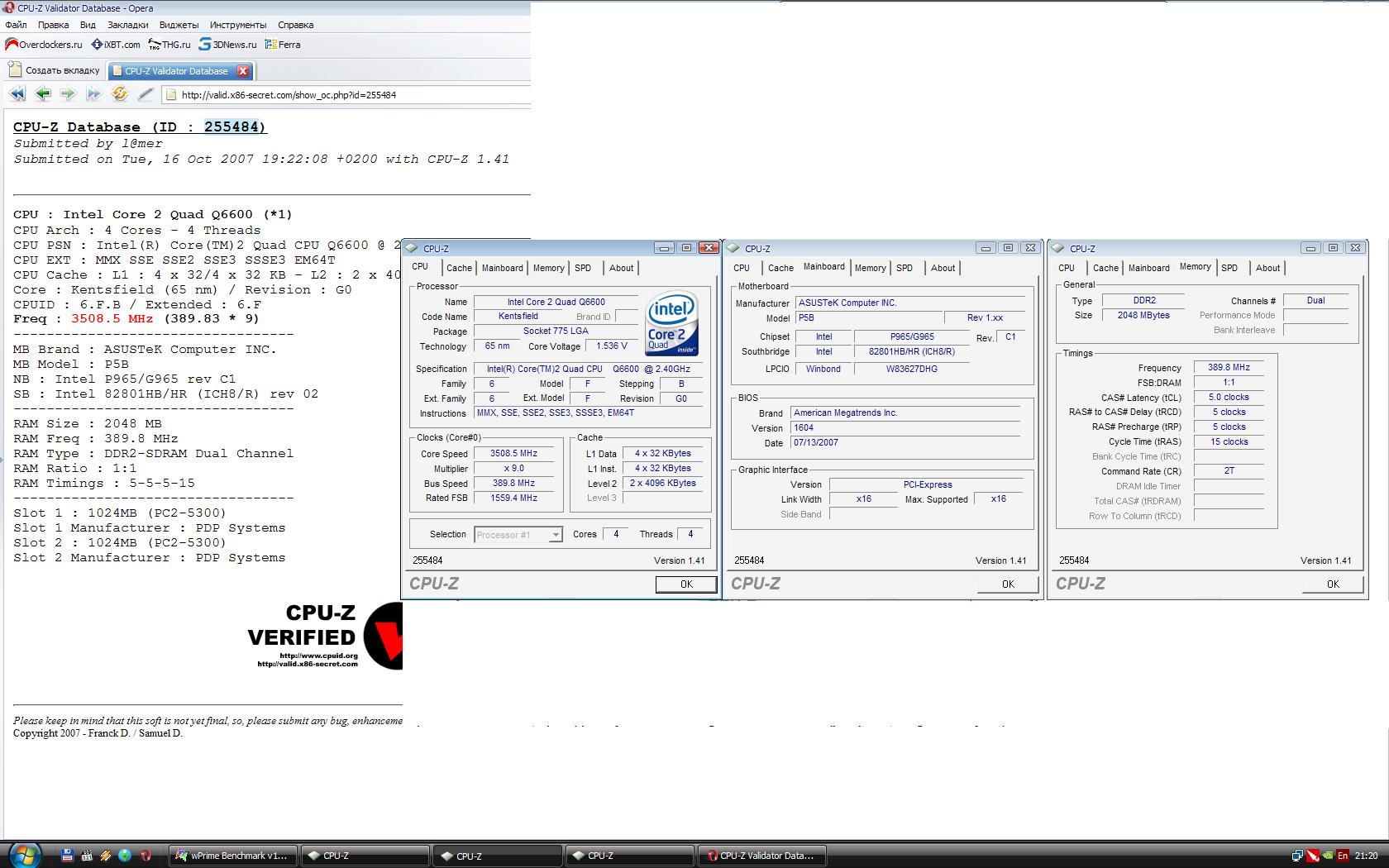Open the NVIDIA tray icon
This screenshot has width=1389, height=868.
[1328, 856]
